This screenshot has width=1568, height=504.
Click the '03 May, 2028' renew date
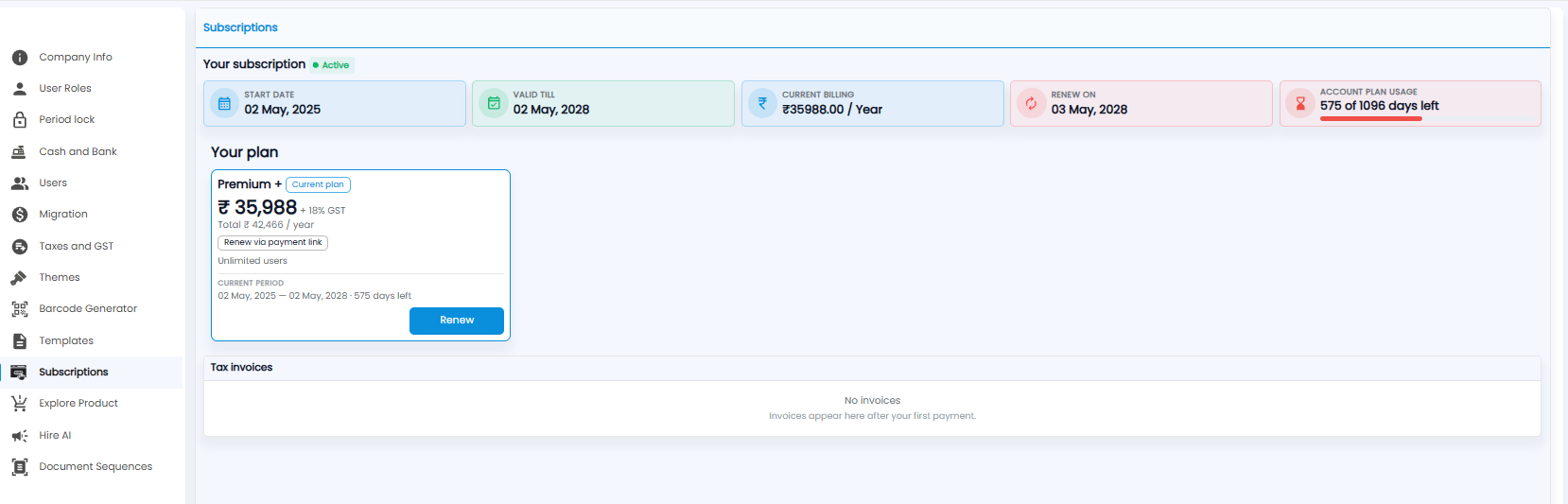pyautogui.click(x=1089, y=110)
